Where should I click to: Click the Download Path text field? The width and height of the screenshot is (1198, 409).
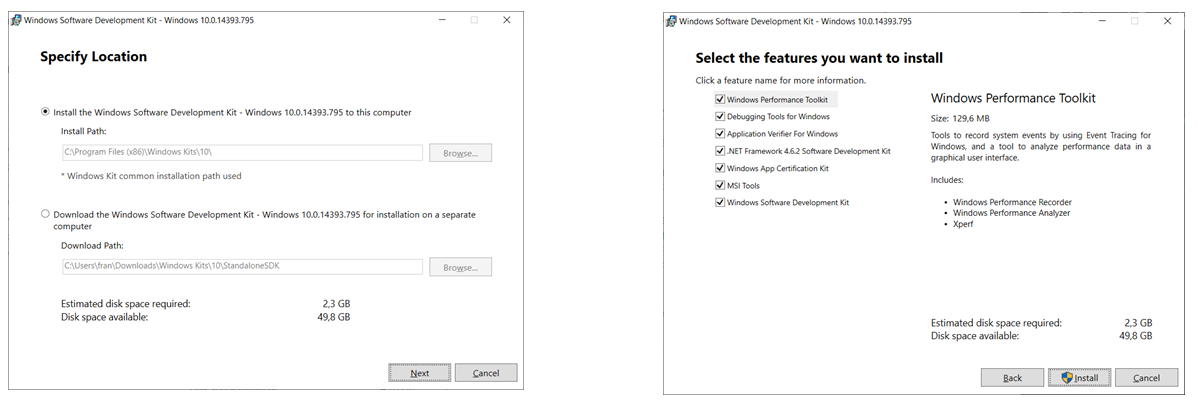(242, 267)
